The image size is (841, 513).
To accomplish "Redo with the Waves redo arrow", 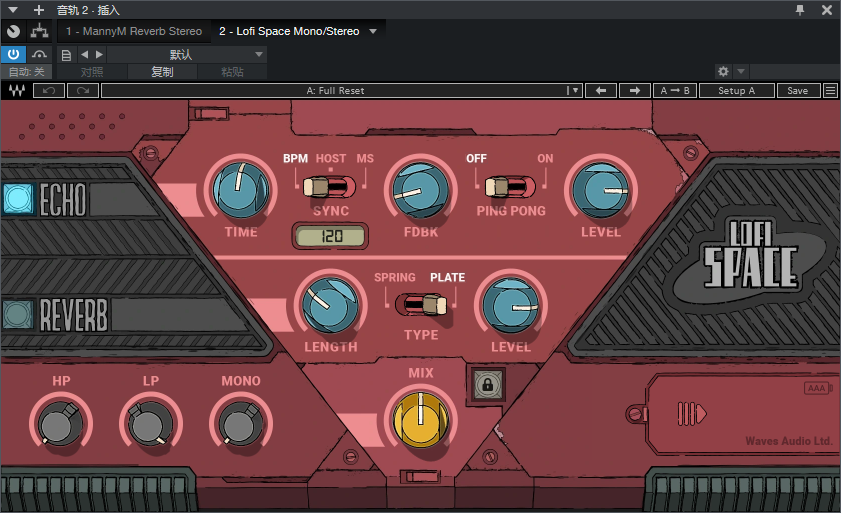I will [x=83, y=91].
